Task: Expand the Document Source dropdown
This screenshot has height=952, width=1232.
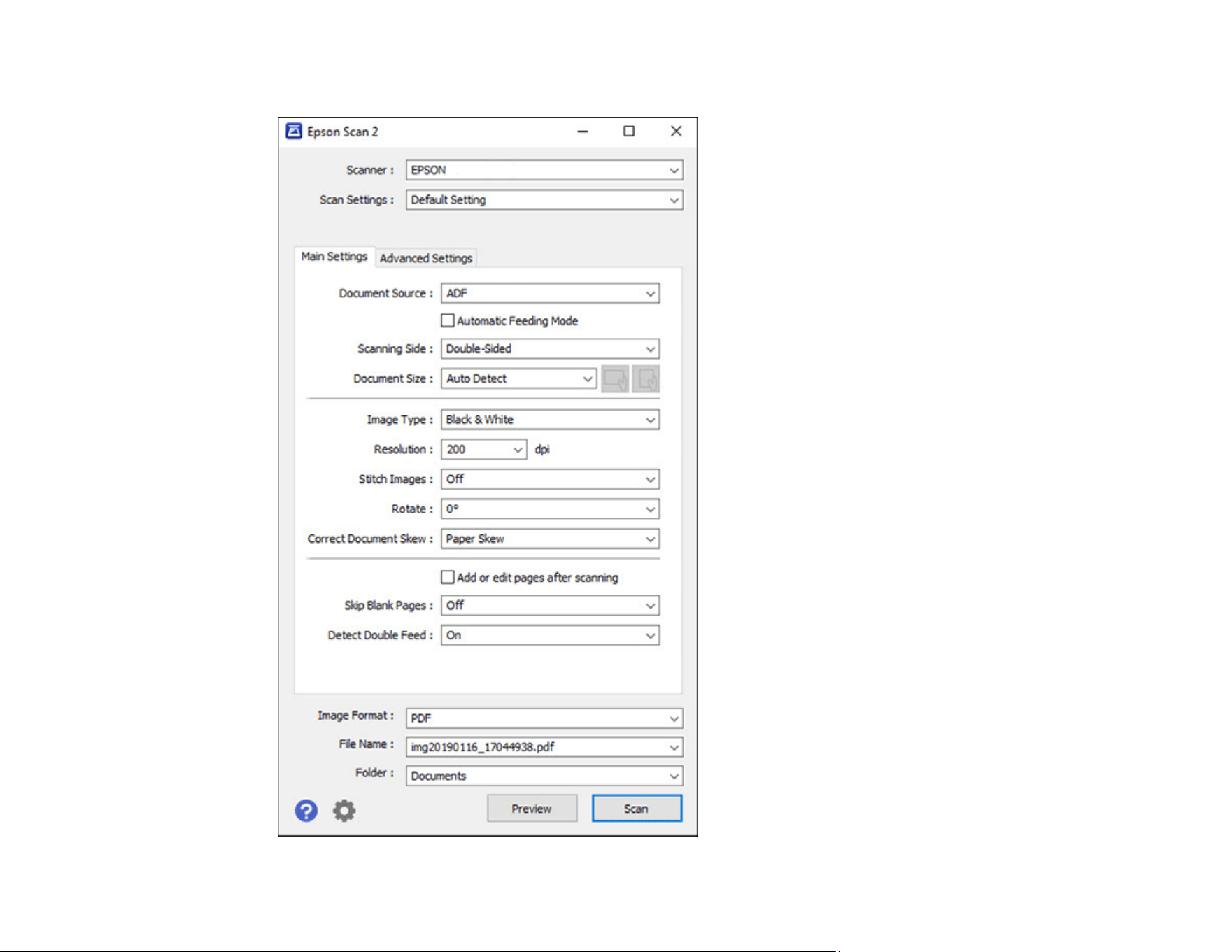Action: (x=550, y=293)
